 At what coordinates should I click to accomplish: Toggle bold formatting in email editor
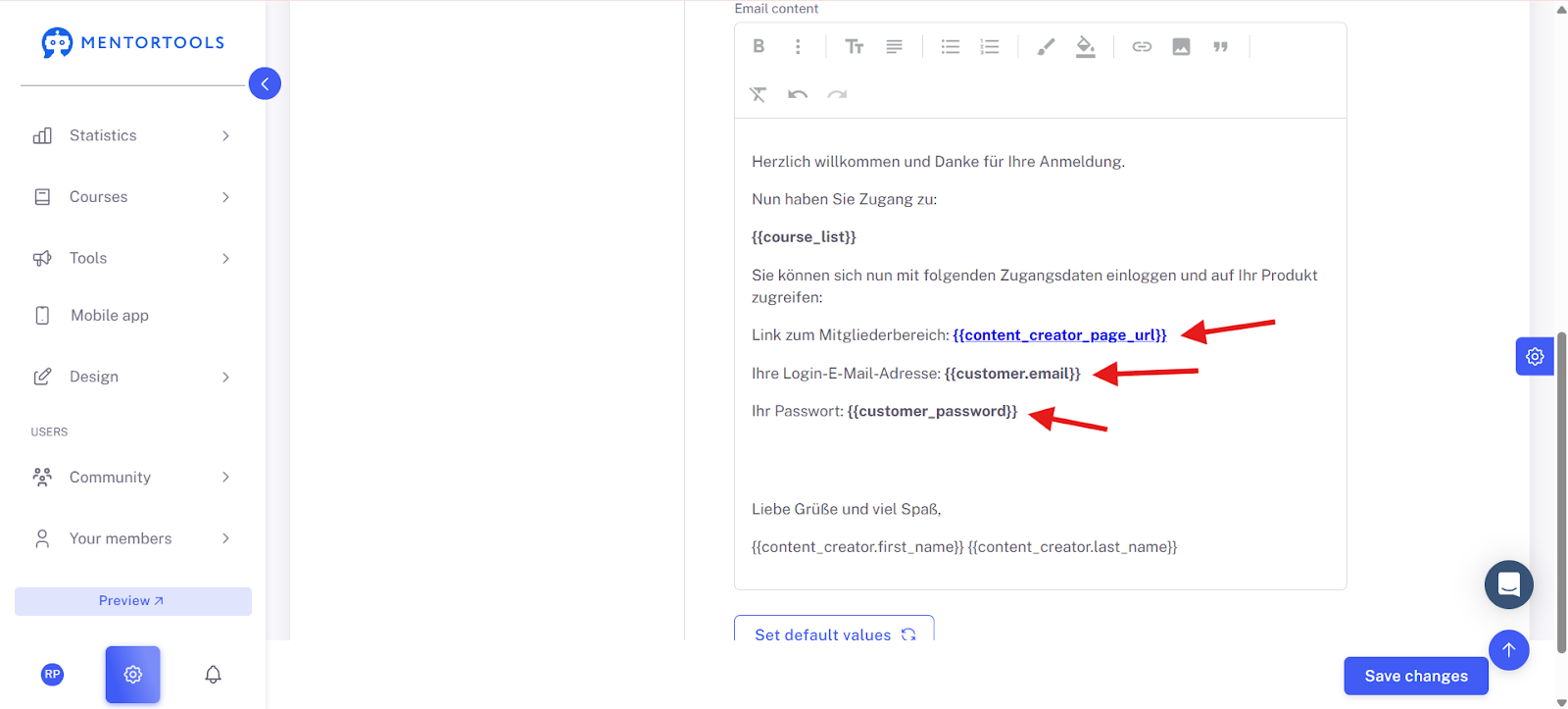[759, 46]
